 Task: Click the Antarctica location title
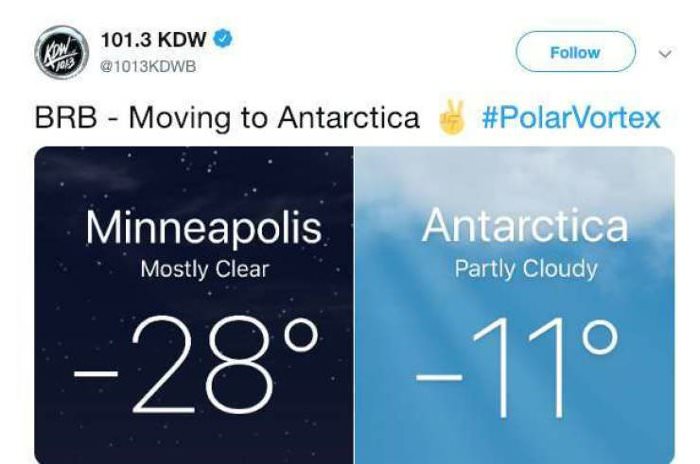click(525, 226)
